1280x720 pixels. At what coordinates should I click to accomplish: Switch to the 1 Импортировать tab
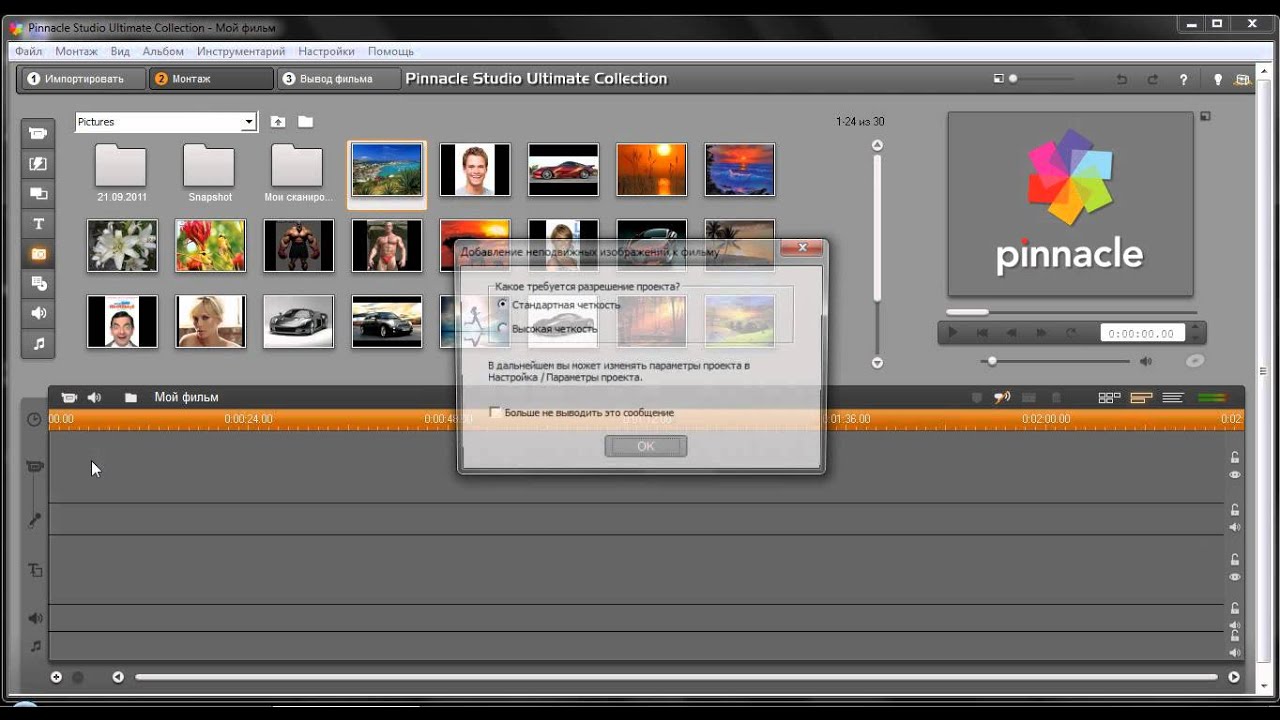click(x=82, y=79)
